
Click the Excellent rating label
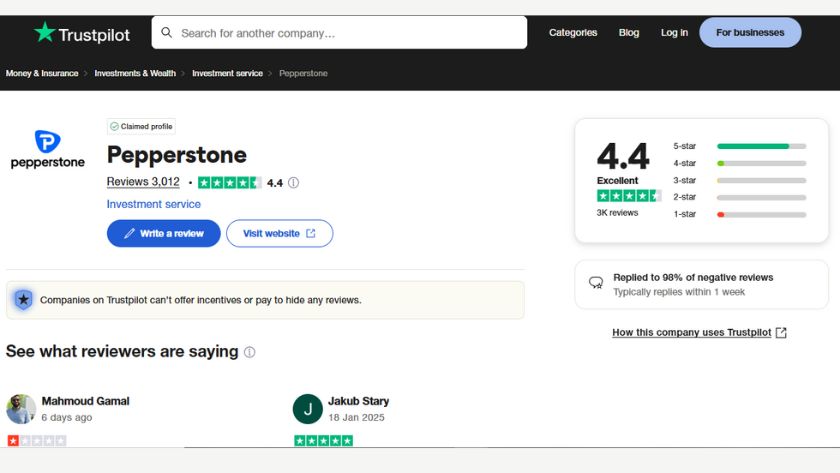pos(617,181)
